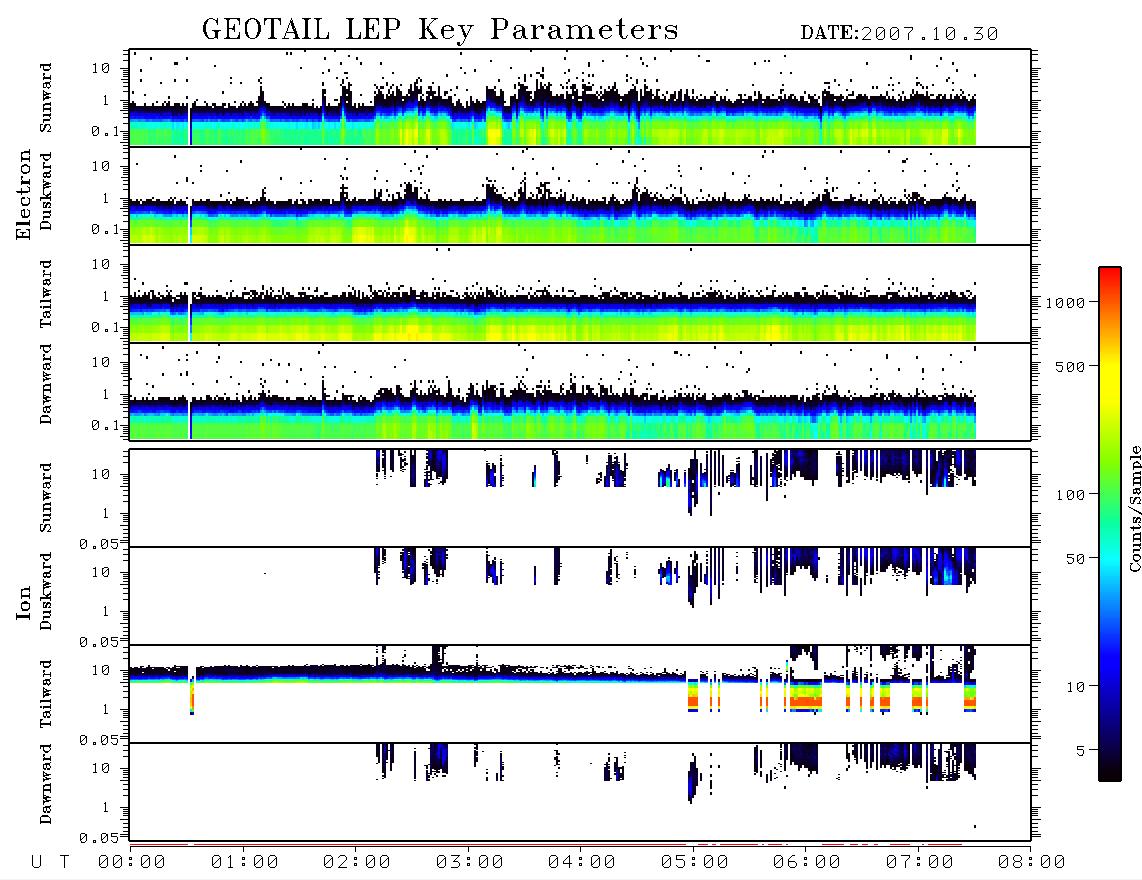Click the 04:00 time tick label

coord(582,863)
